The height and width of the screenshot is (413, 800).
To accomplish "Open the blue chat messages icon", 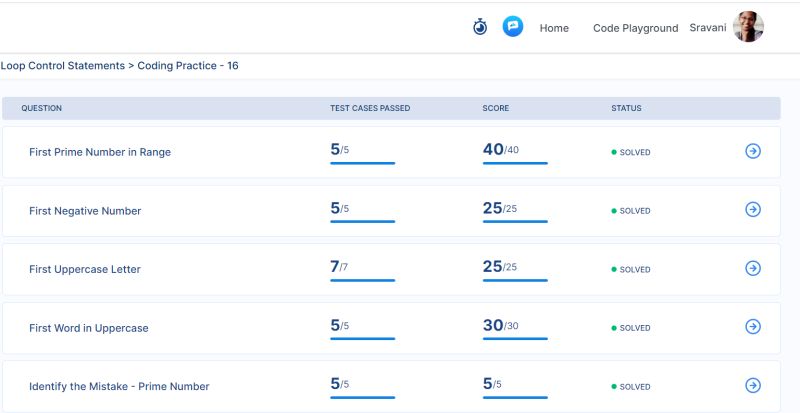I will [513, 27].
